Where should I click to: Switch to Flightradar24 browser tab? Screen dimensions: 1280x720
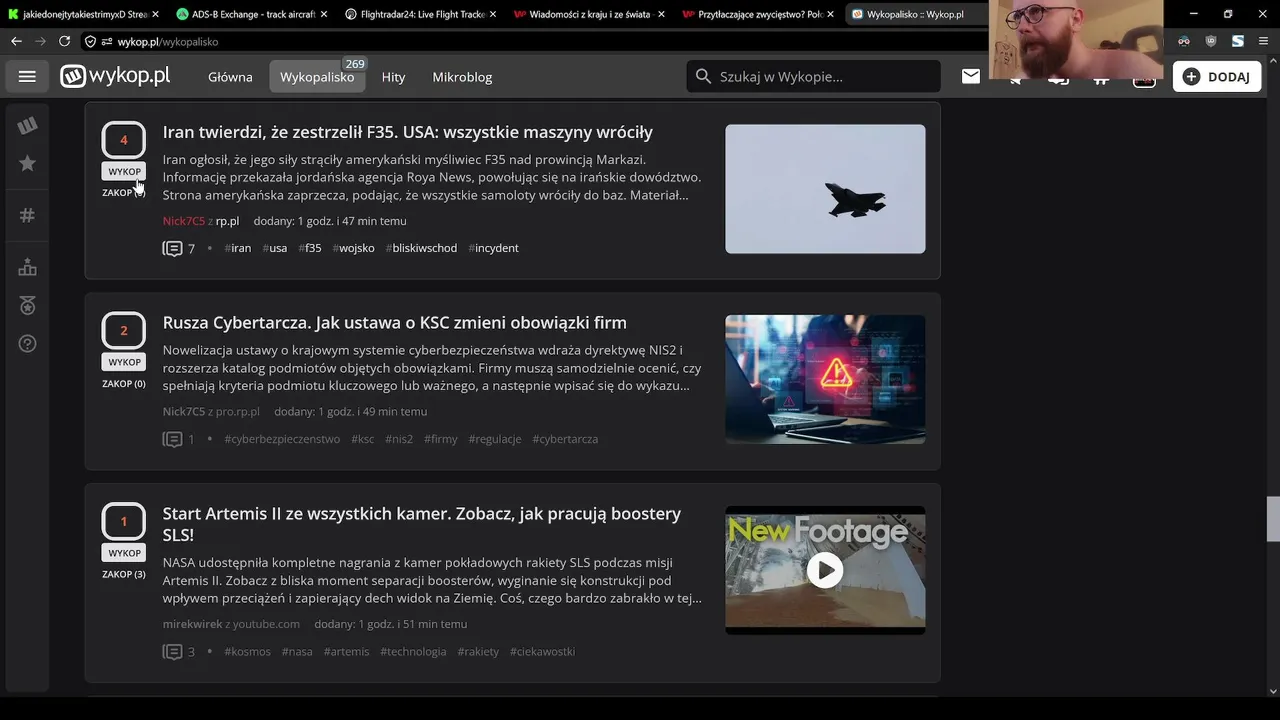pos(420,14)
